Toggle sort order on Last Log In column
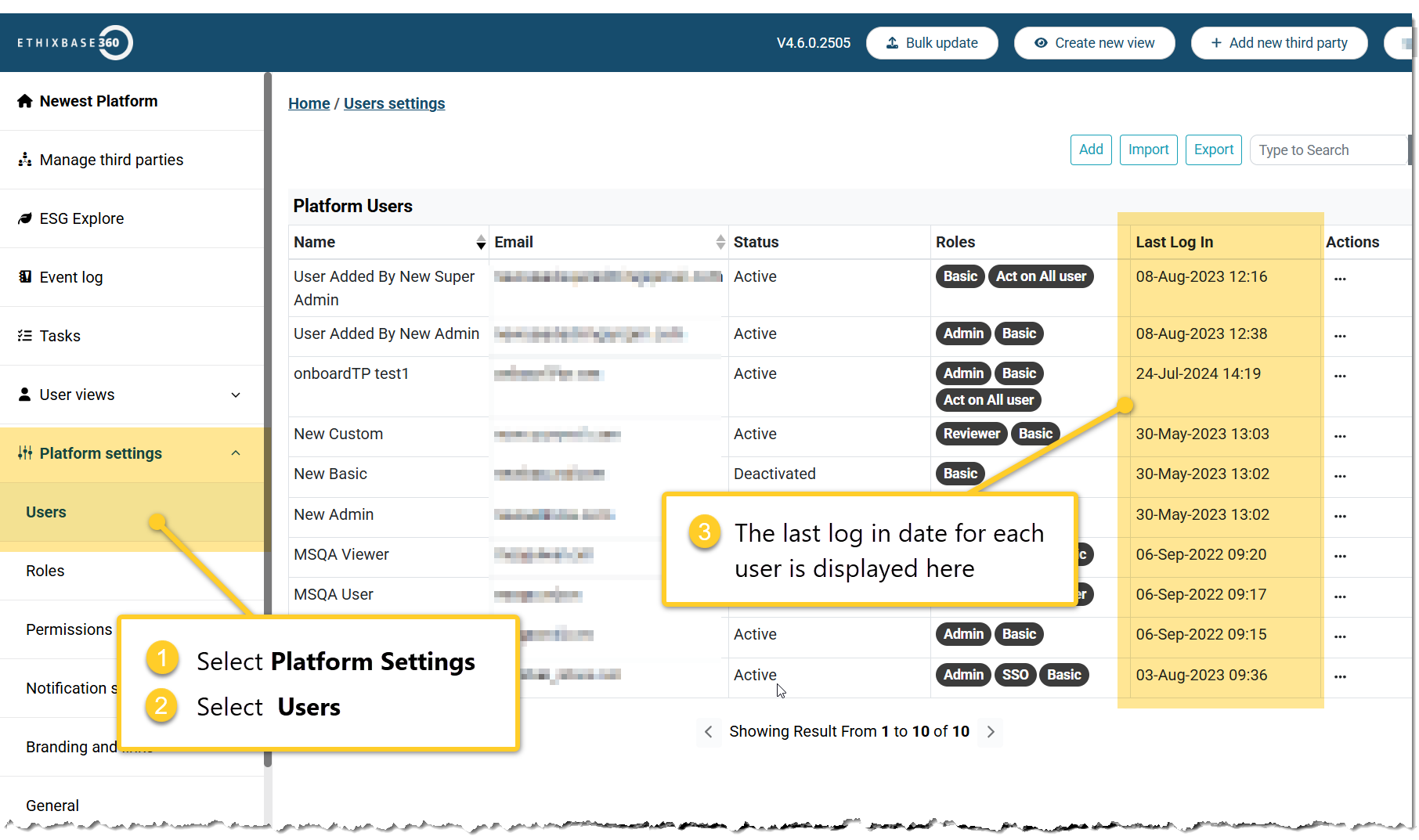 pos(1175,242)
